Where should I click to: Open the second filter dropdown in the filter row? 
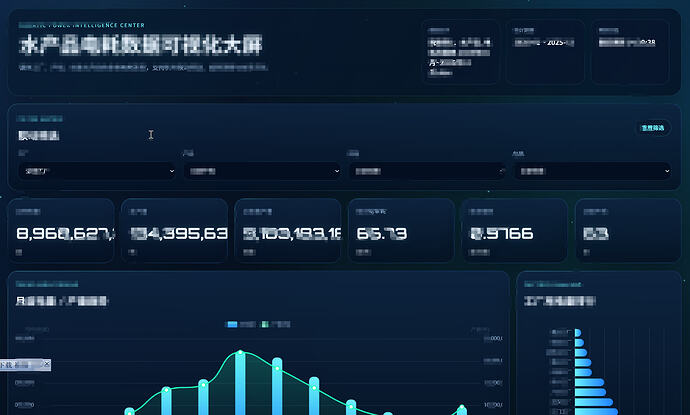pos(263,171)
